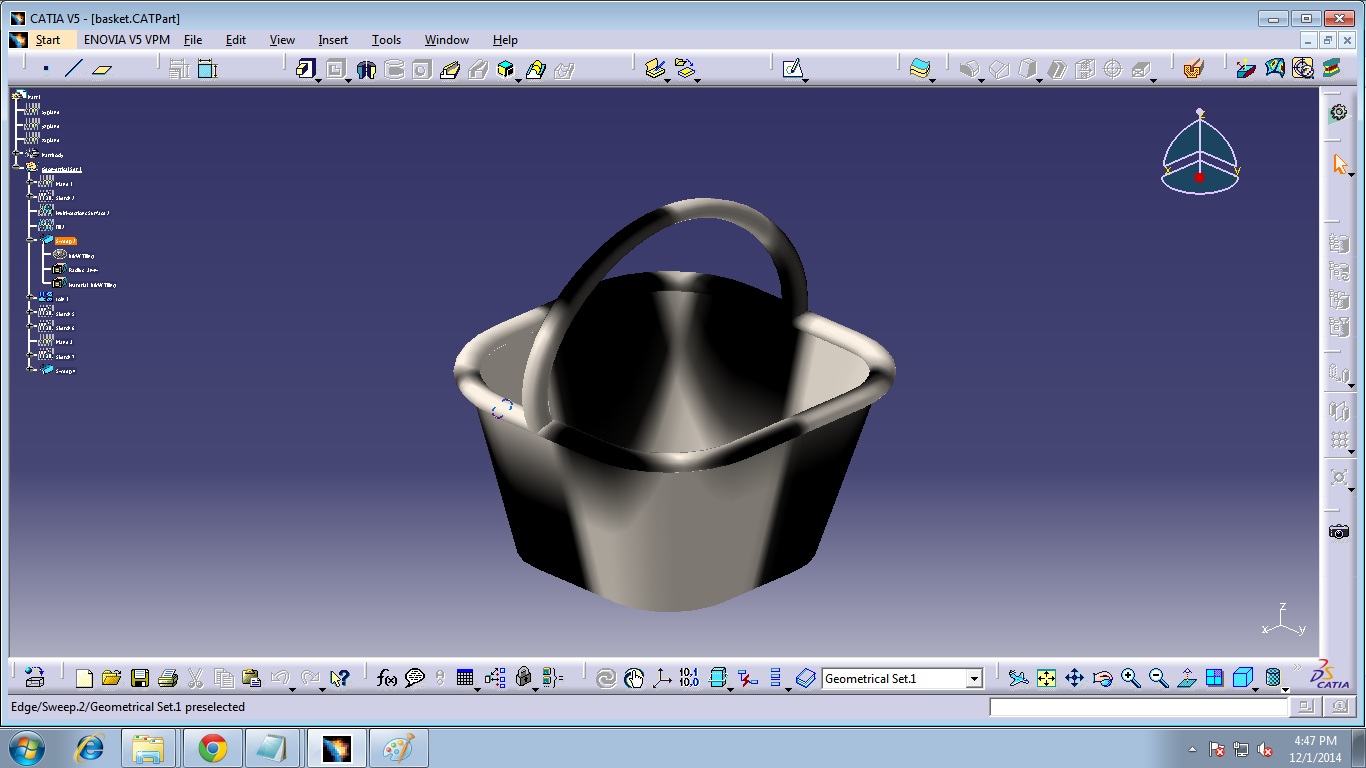
Task: Click the command input field in status bar
Action: (1139, 707)
